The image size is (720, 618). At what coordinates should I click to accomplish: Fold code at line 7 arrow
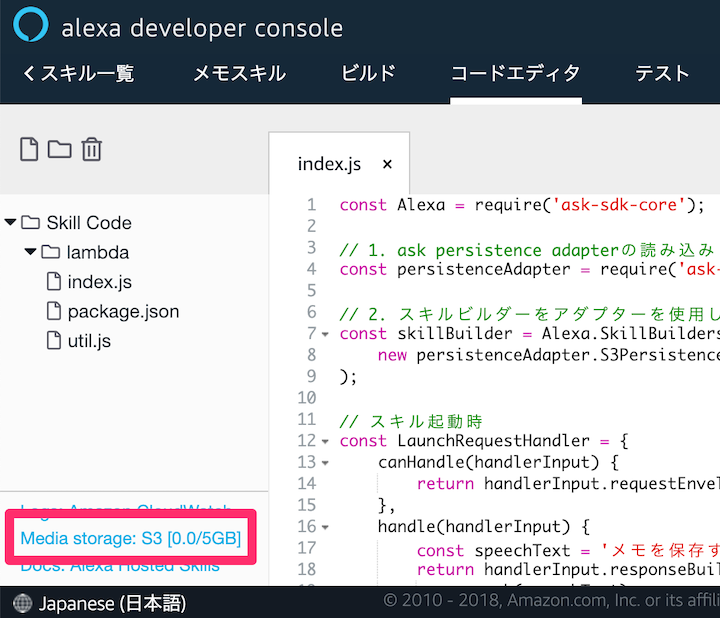[325, 334]
